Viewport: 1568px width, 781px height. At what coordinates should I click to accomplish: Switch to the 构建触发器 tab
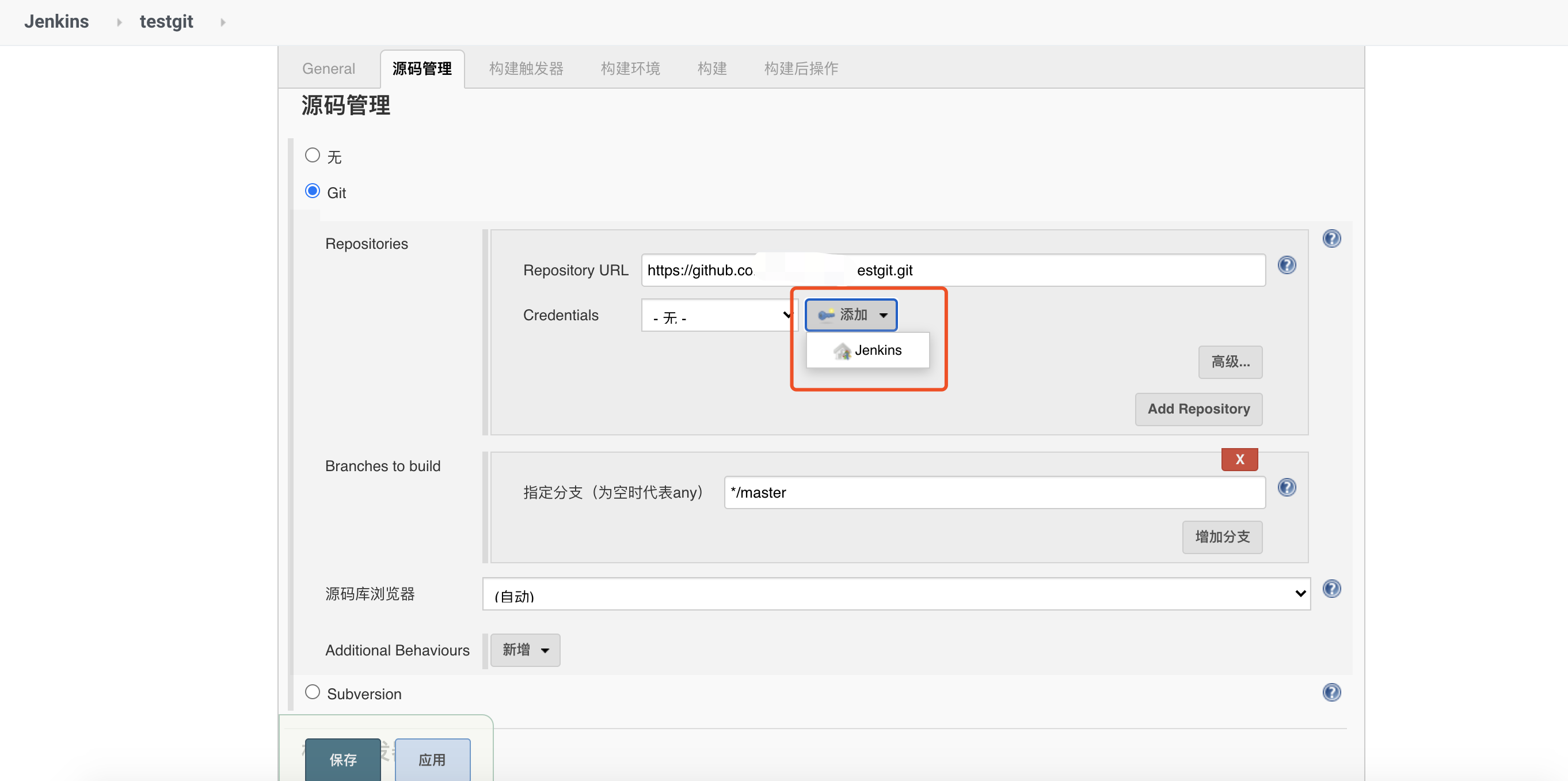click(x=526, y=68)
